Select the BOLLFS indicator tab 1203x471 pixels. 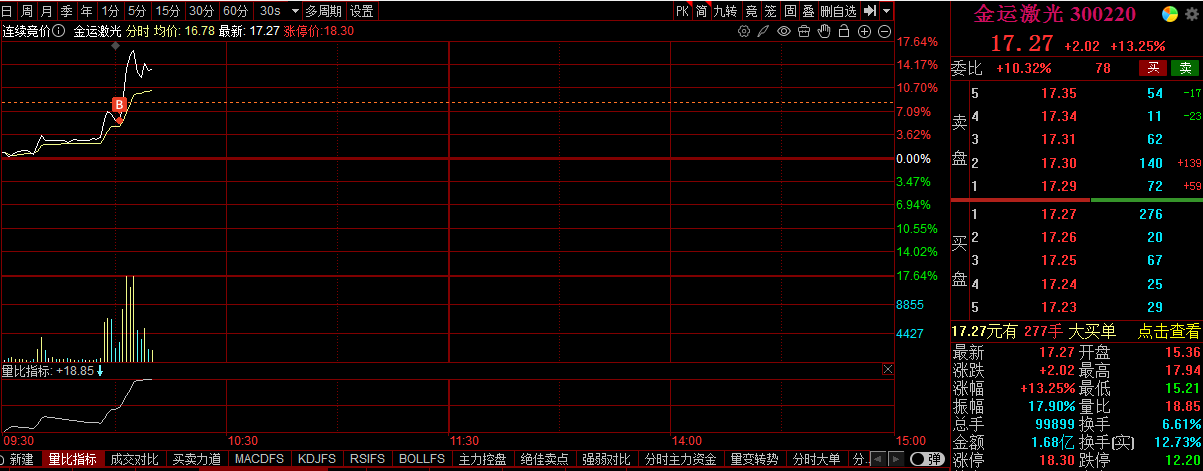(421, 460)
